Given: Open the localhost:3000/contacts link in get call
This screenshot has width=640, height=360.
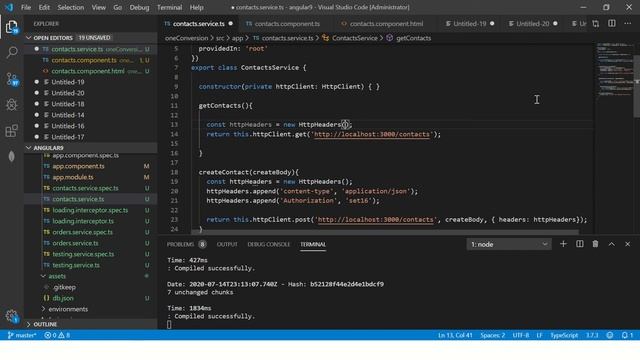Looking at the screenshot, I should [372, 134].
